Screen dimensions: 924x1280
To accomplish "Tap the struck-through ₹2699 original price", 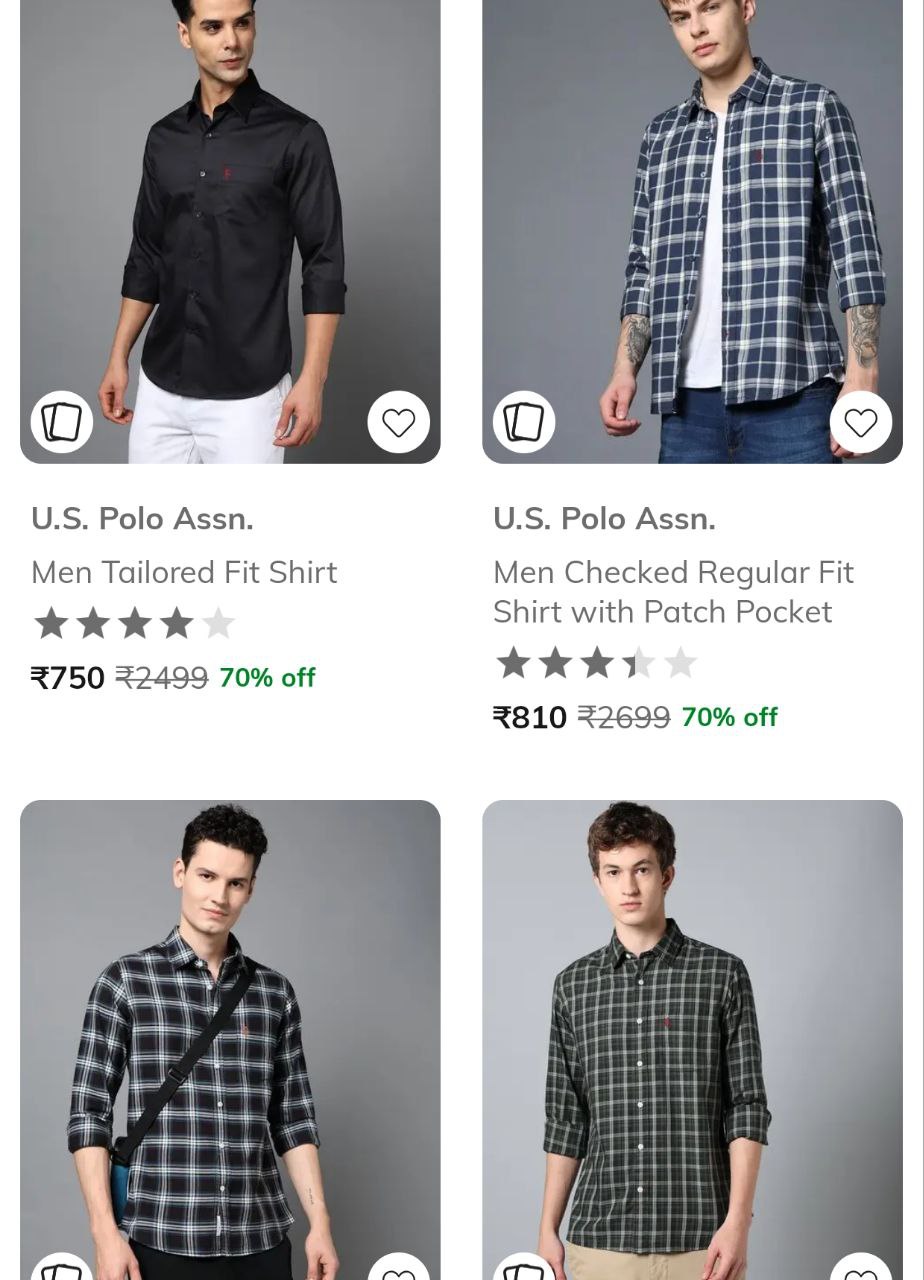I will click(623, 717).
